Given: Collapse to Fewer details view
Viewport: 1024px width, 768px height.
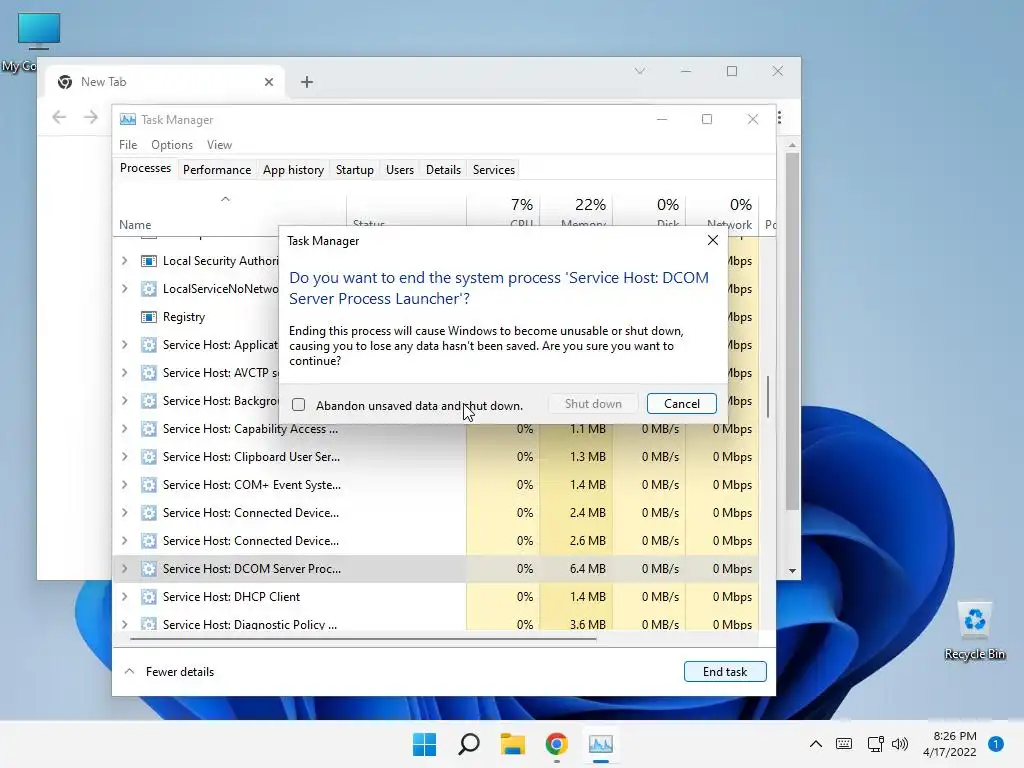Looking at the screenshot, I should click(169, 671).
